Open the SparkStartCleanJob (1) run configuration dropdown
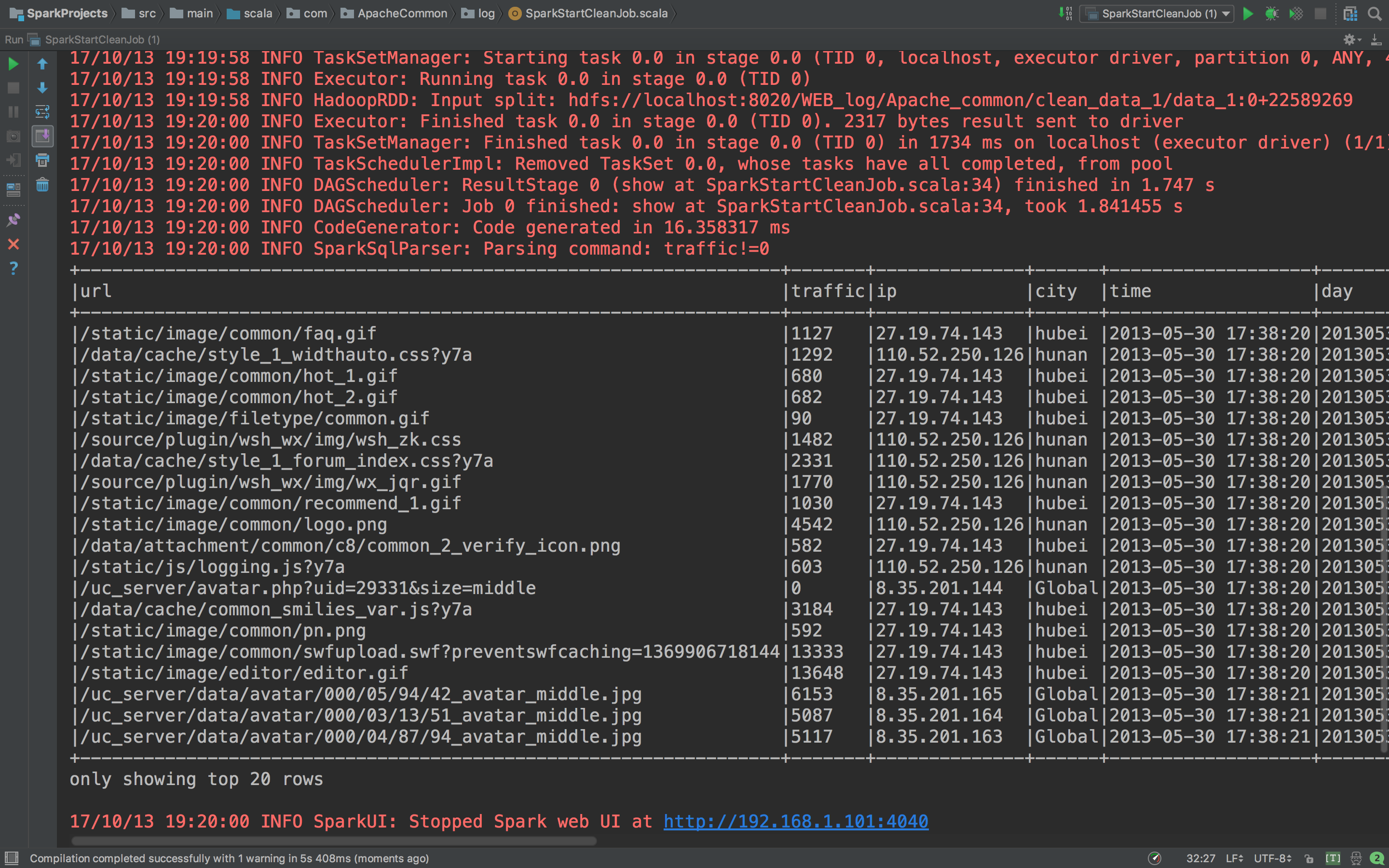Screen dimensions: 1389x868 (x=1157, y=13)
